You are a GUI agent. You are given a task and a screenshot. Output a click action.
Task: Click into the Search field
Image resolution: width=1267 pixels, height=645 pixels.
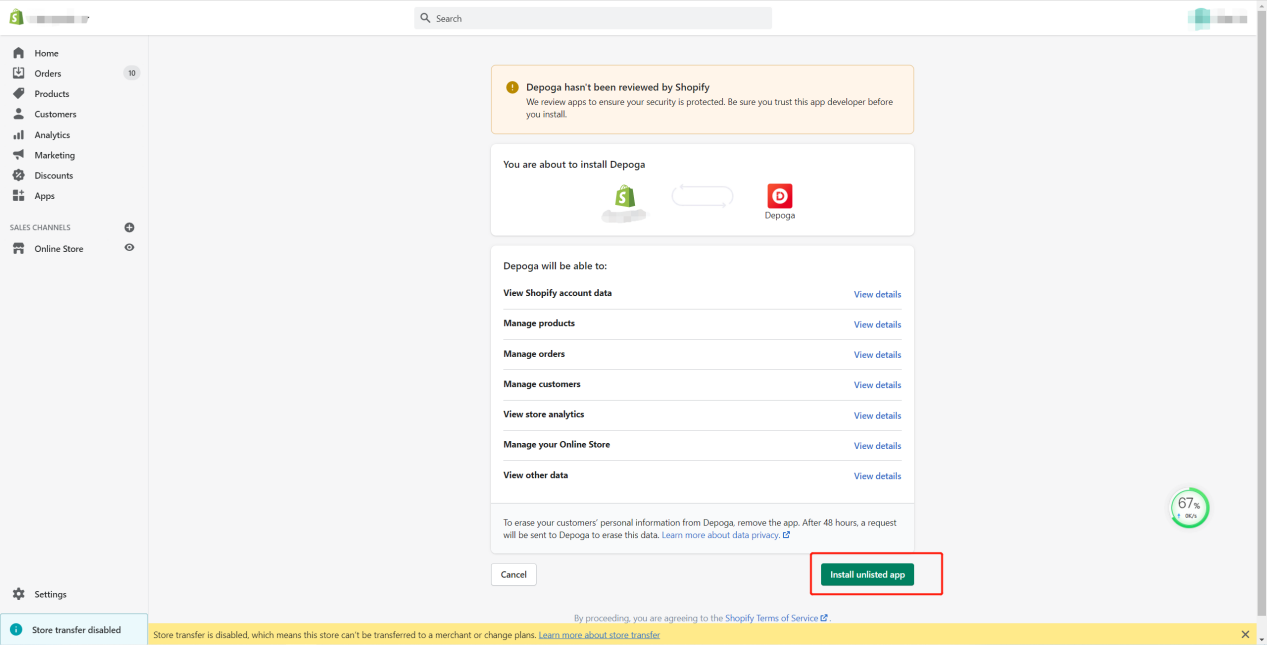tap(593, 18)
